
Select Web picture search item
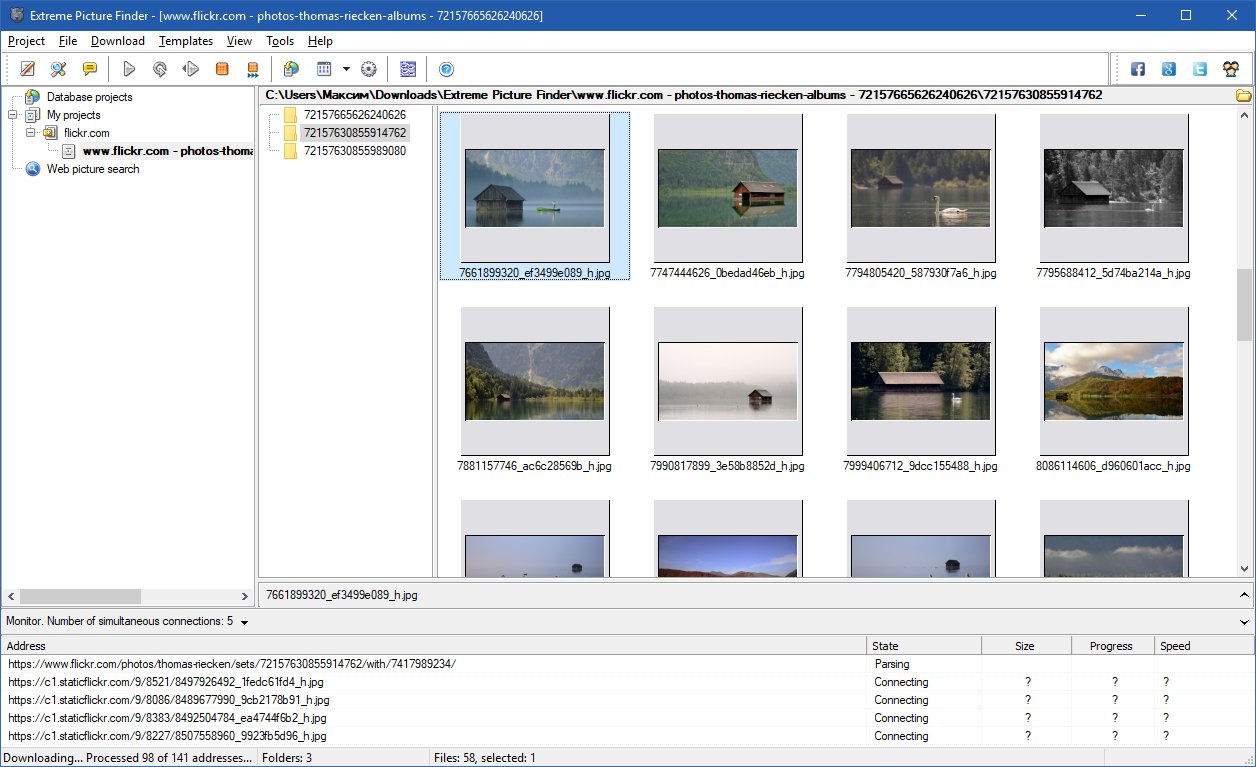(93, 169)
